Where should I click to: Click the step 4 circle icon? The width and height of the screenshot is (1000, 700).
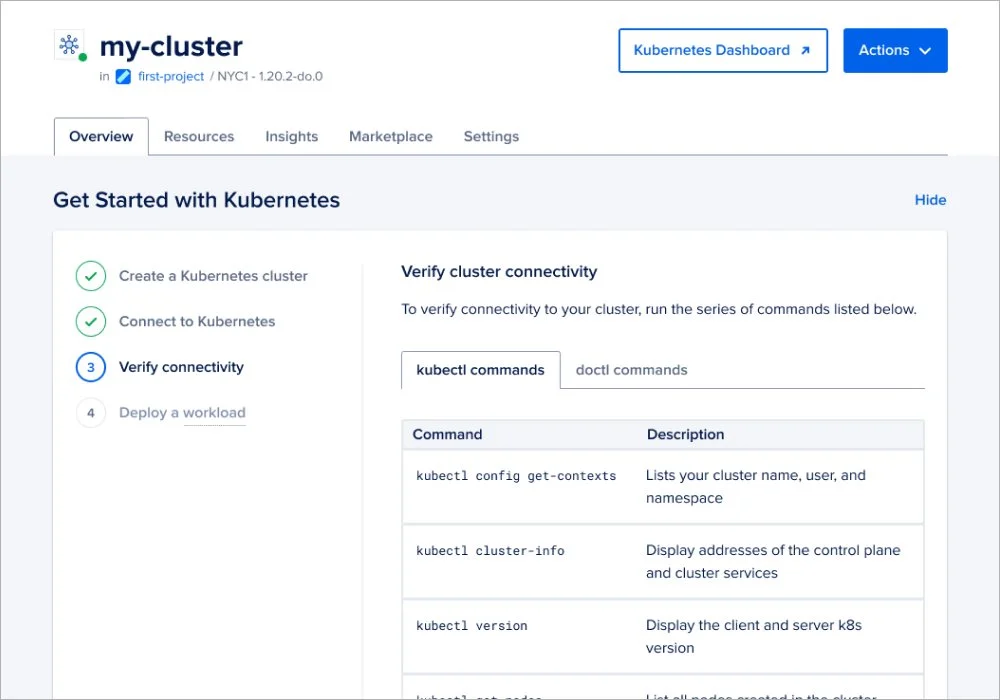[x=91, y=412]
